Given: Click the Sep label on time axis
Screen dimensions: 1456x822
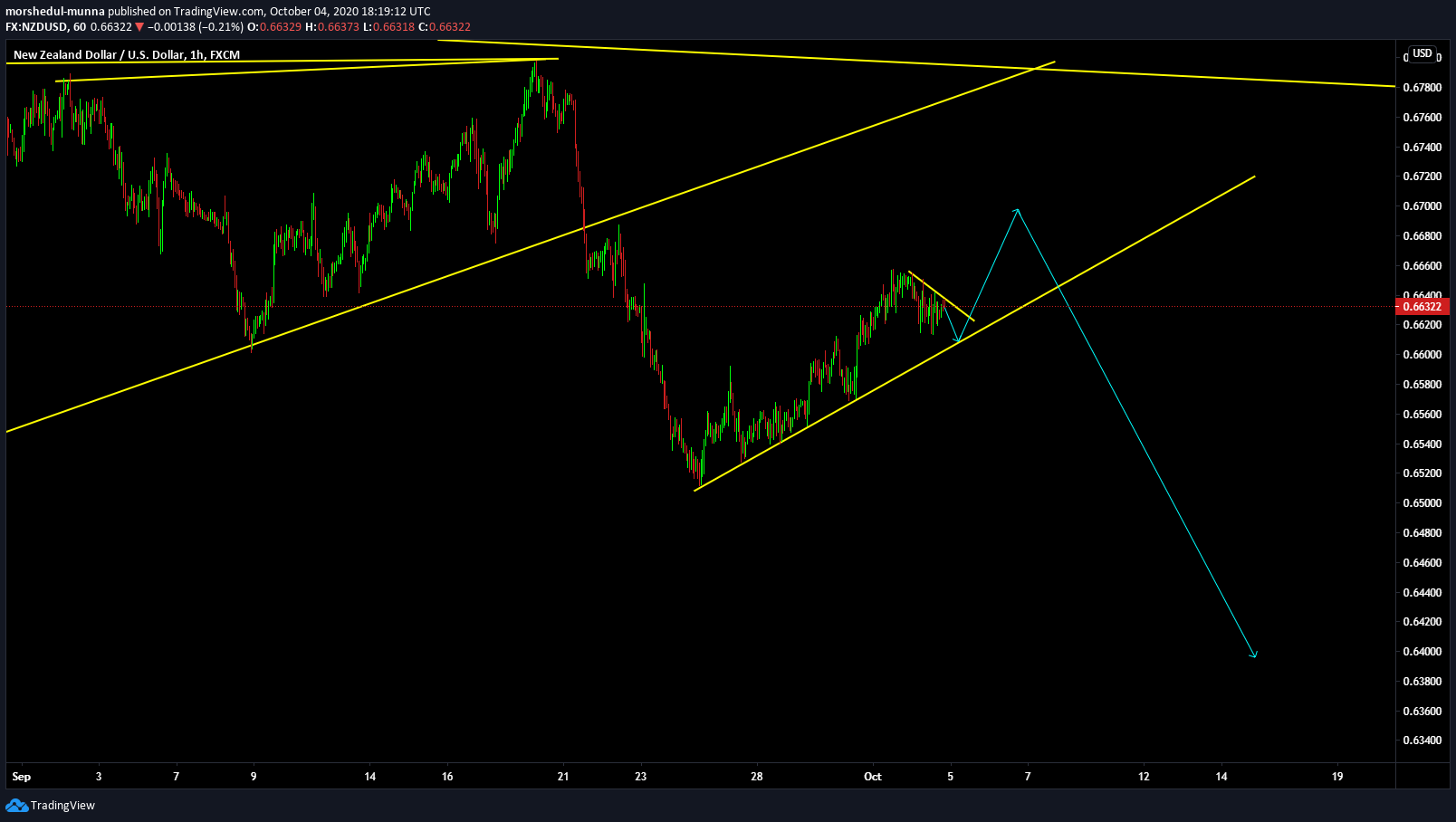Looking at the screenshot, I should (x=22, y=777).
